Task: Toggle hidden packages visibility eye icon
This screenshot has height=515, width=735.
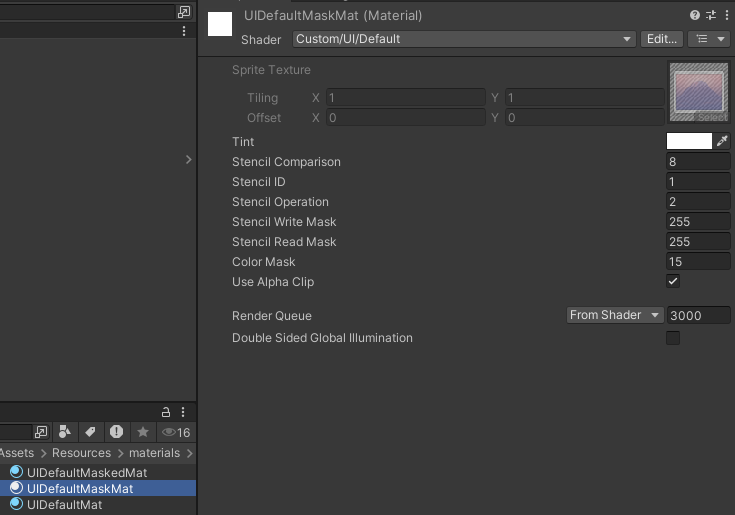Action: point(176,432)
